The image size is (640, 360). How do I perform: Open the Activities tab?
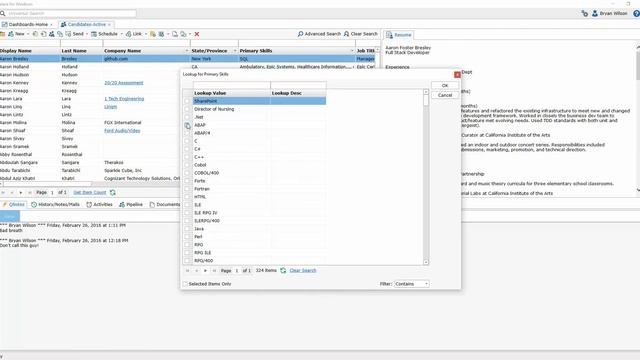pyautogui.click(x=99, y=204)
